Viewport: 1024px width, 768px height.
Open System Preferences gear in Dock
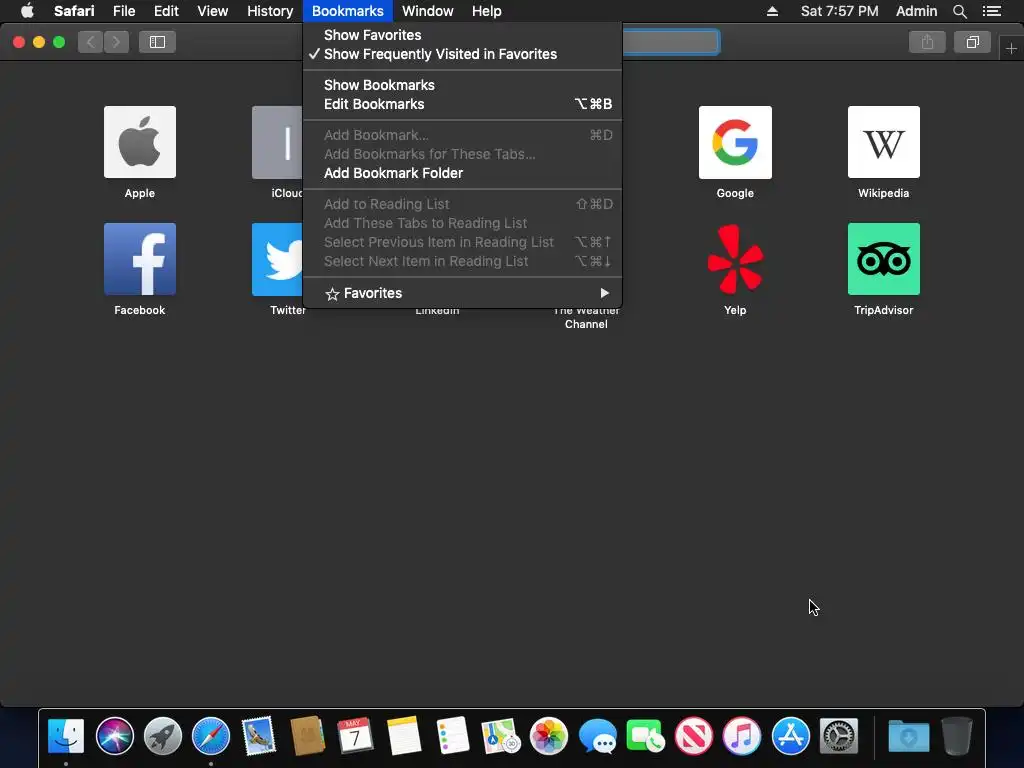pos(839,736)
